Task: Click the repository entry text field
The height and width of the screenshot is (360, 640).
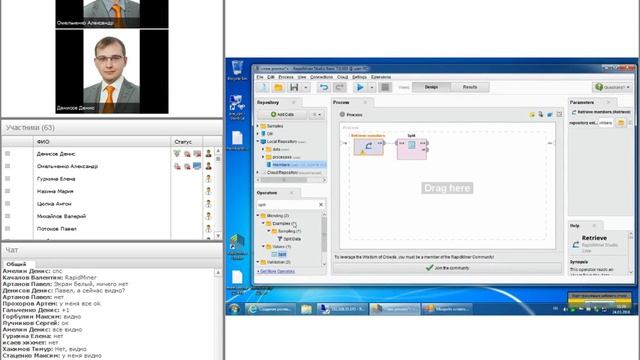Action: [x=606, y=123]
